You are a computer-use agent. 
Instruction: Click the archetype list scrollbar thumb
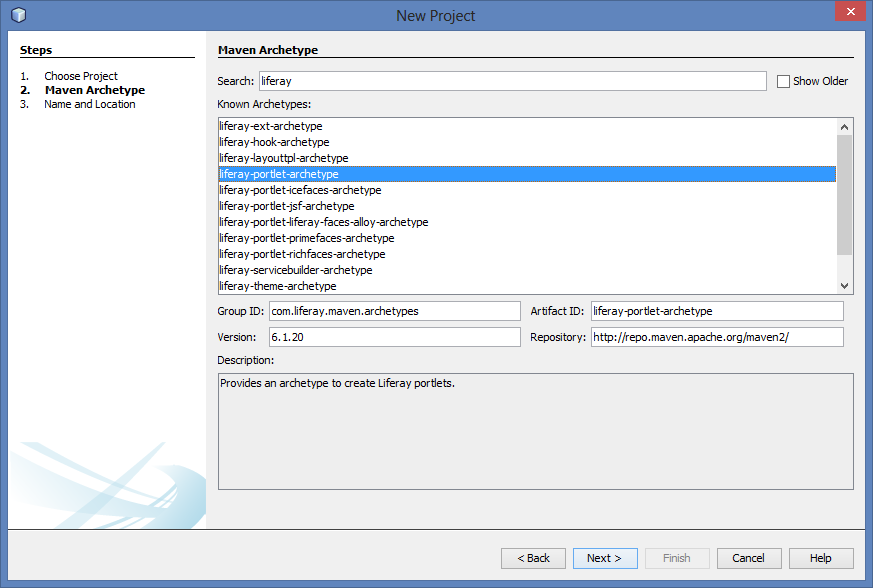click(x=845, y=195)
